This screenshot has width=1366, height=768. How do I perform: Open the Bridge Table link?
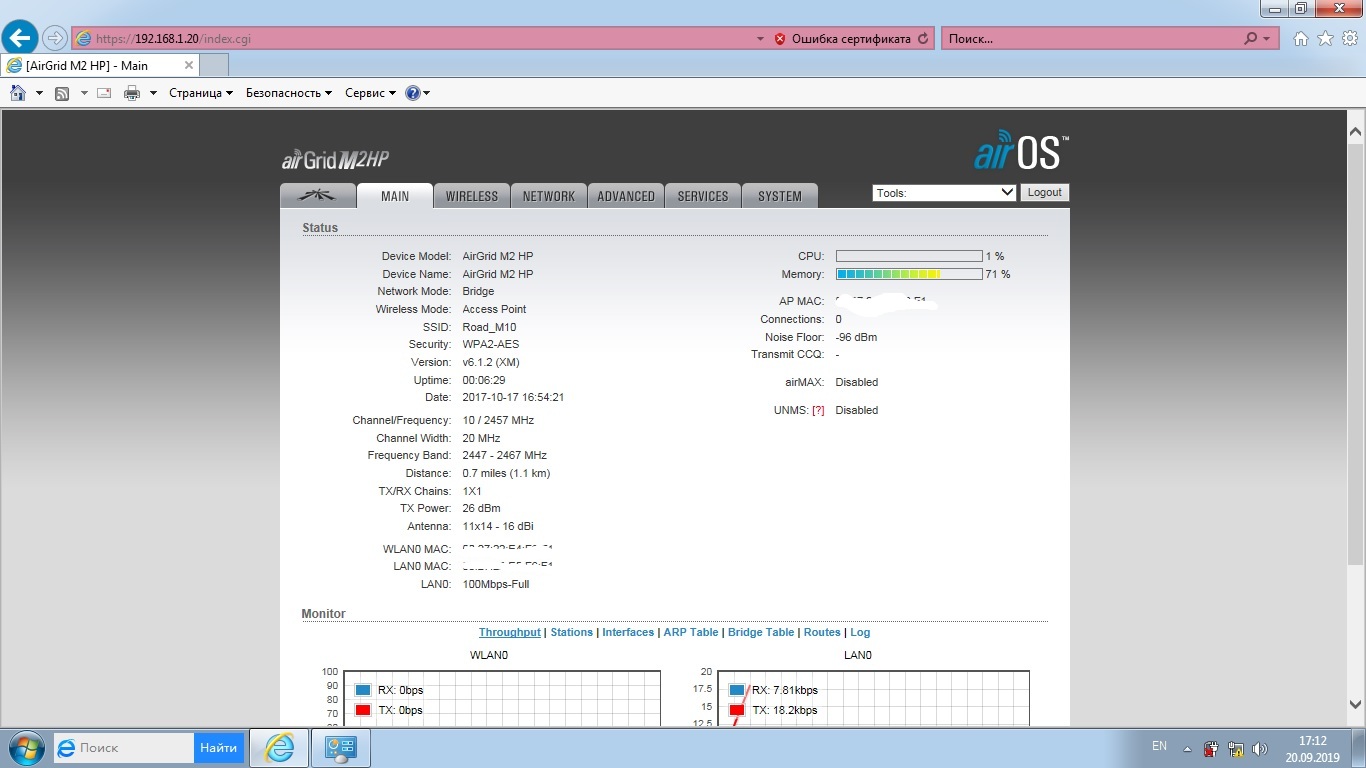coord(761,632)
